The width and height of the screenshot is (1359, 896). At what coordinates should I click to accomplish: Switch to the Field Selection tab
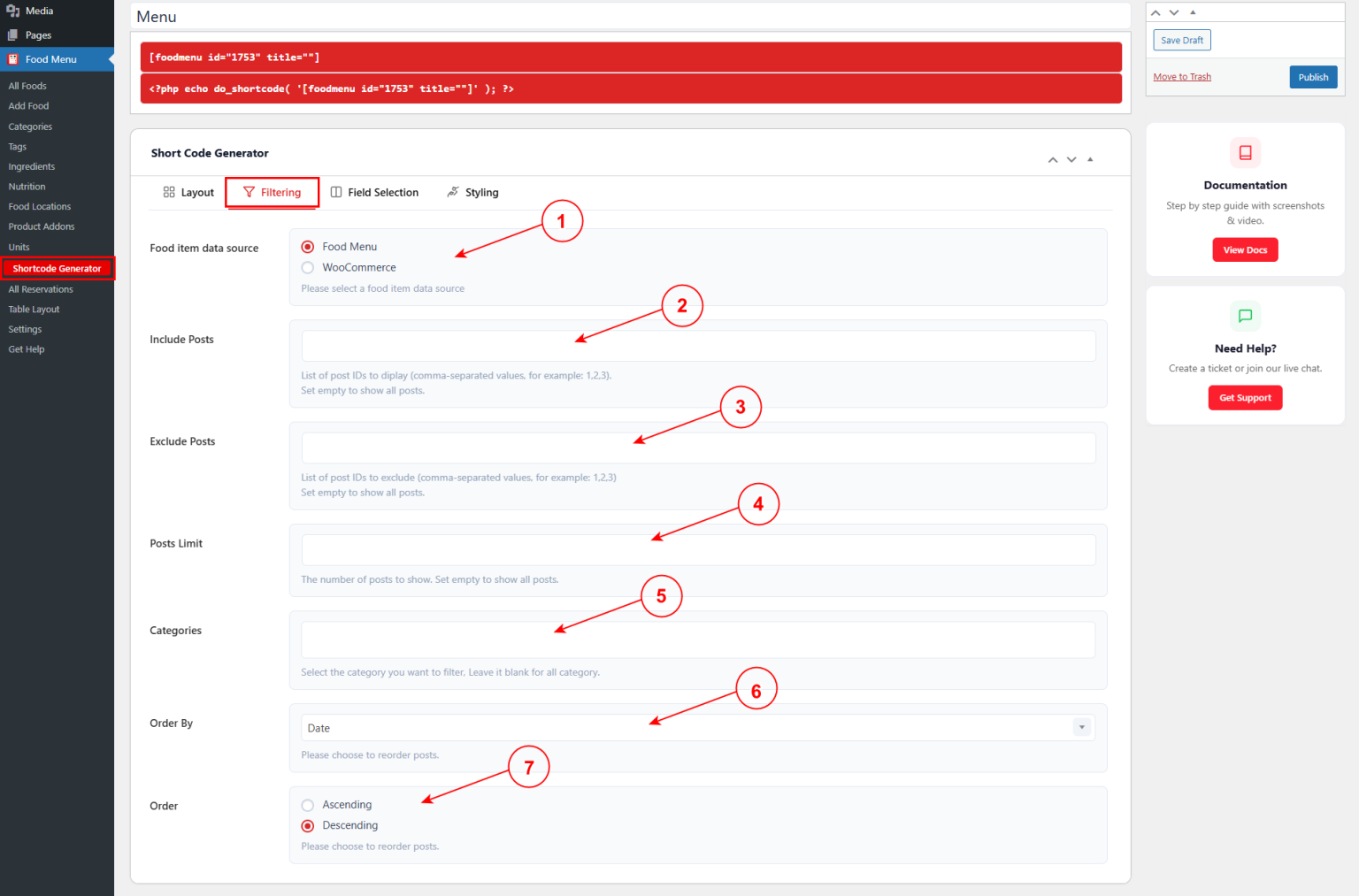(374, 192)
